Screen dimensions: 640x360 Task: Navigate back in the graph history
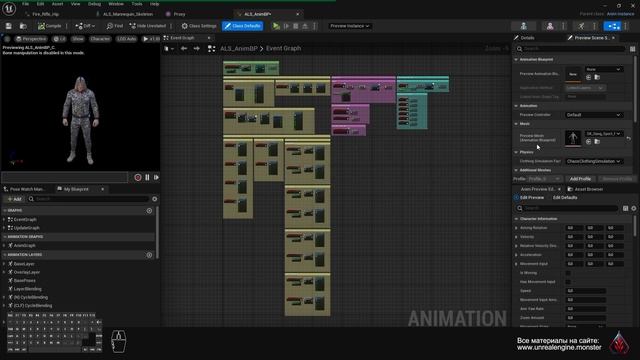pos(184,49)
